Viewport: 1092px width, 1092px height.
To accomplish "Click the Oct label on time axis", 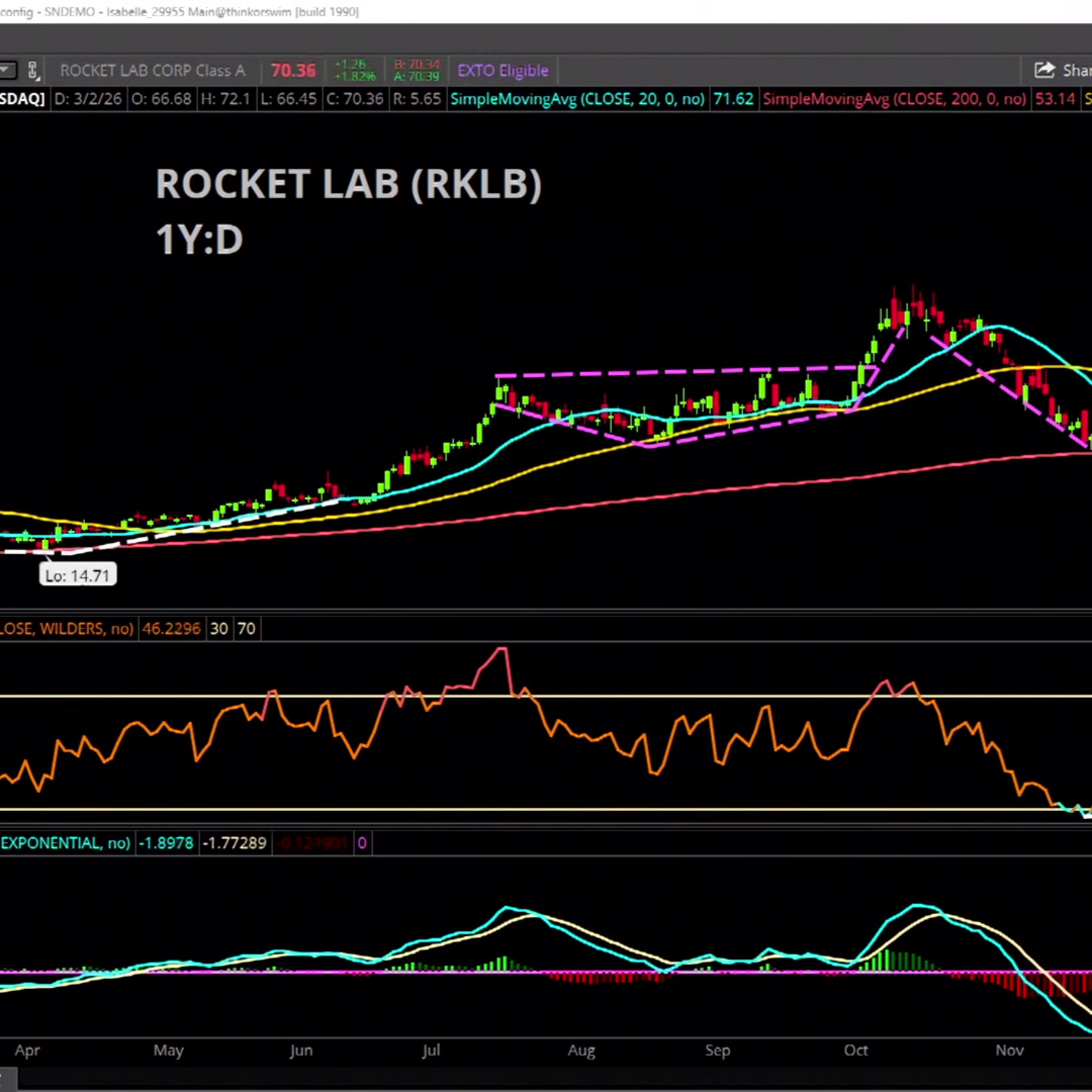I will (856, 1050).
